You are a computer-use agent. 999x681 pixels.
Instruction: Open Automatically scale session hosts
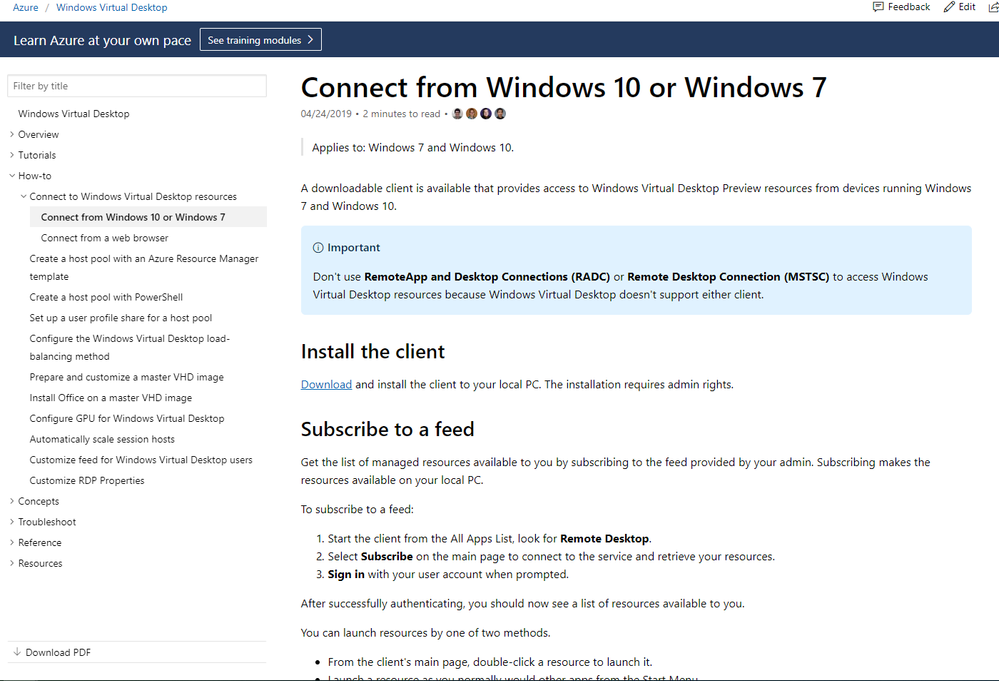[102, 439]
